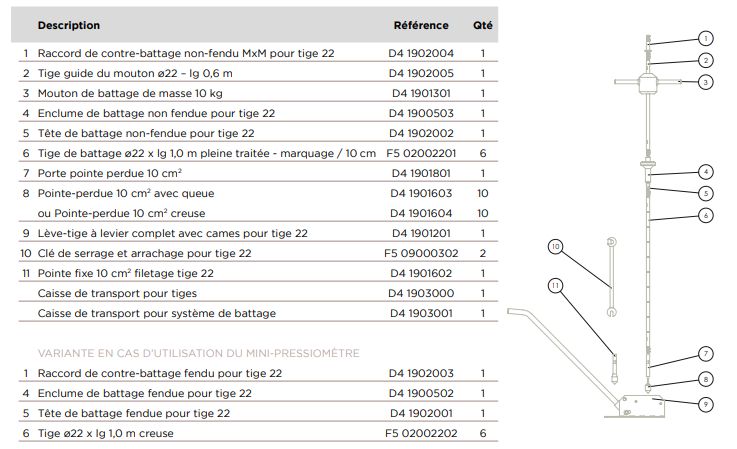Select callout circle 9 near the base

click(705, 403)
